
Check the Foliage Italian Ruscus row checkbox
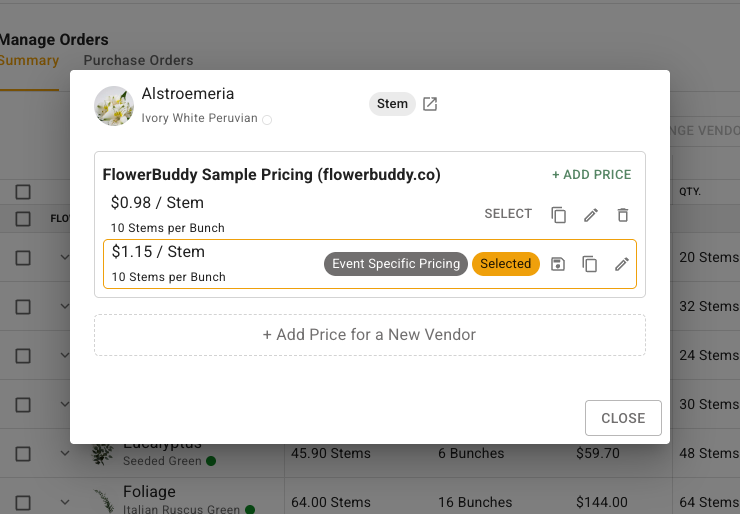pyautogui.click(x=23, y=503)
